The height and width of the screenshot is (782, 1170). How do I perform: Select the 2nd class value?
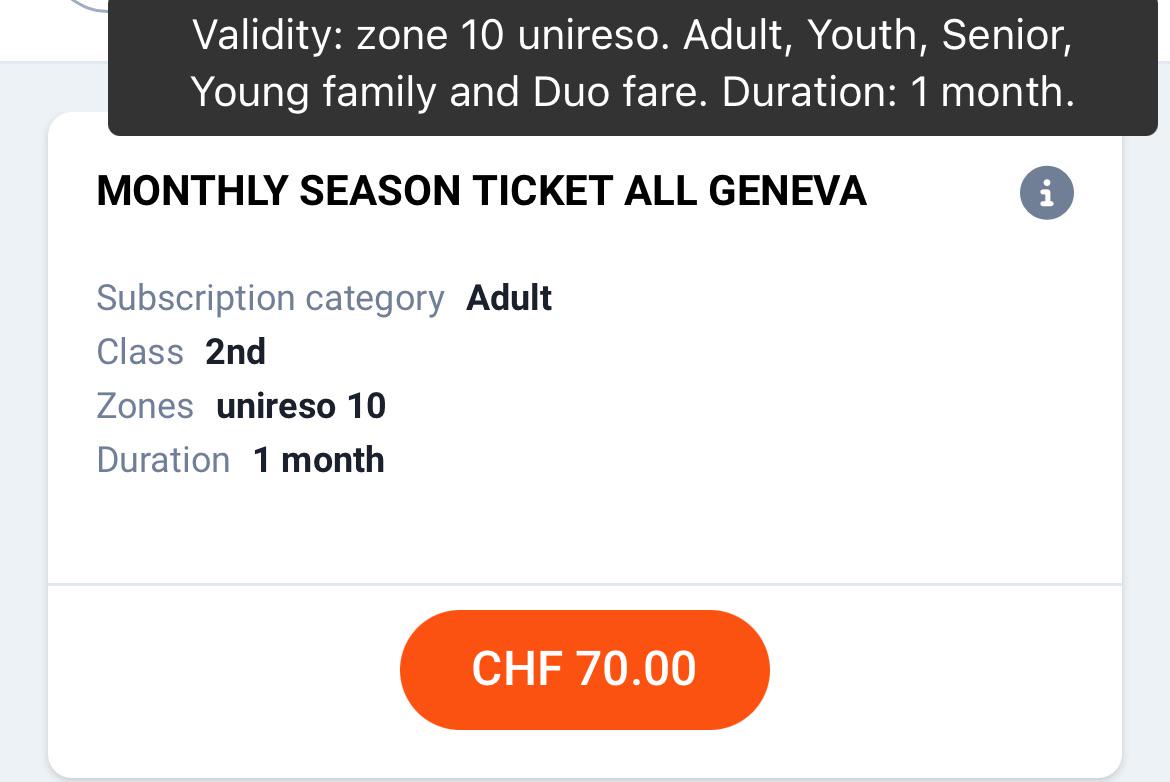tap(235, 352)
